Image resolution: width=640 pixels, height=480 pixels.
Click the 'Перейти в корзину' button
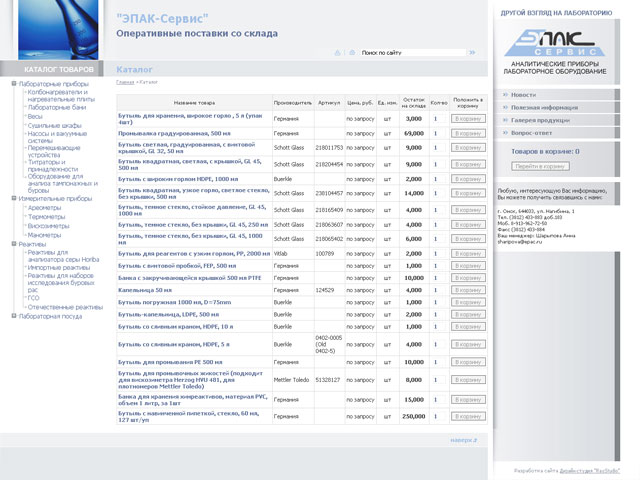(x=540, y=166)
